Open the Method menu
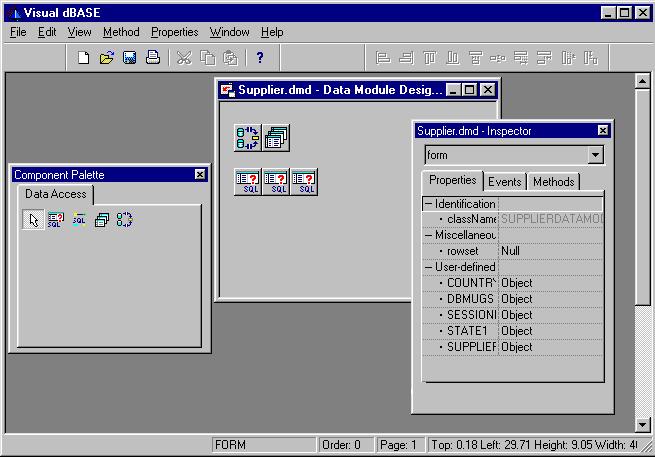 (121, 32)
